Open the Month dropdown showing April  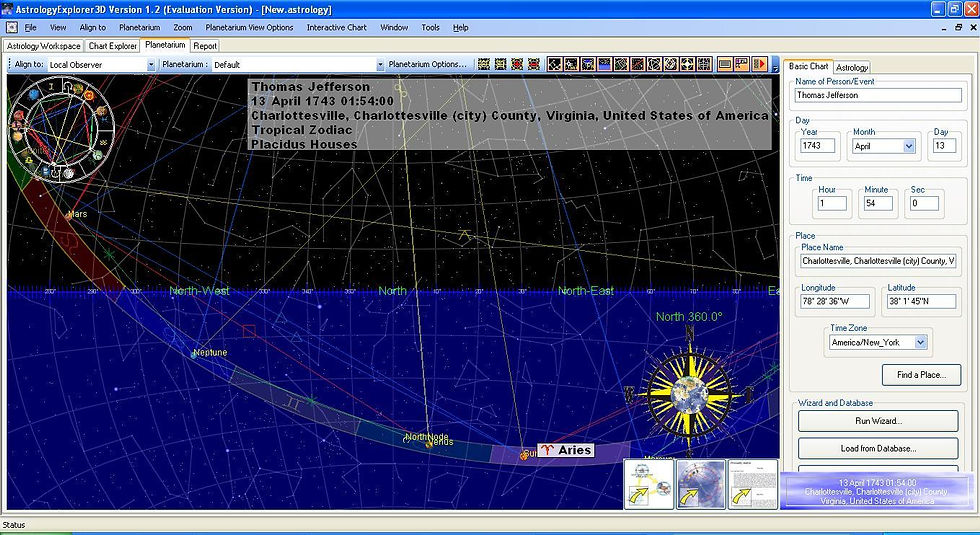[x=909, y=146]
